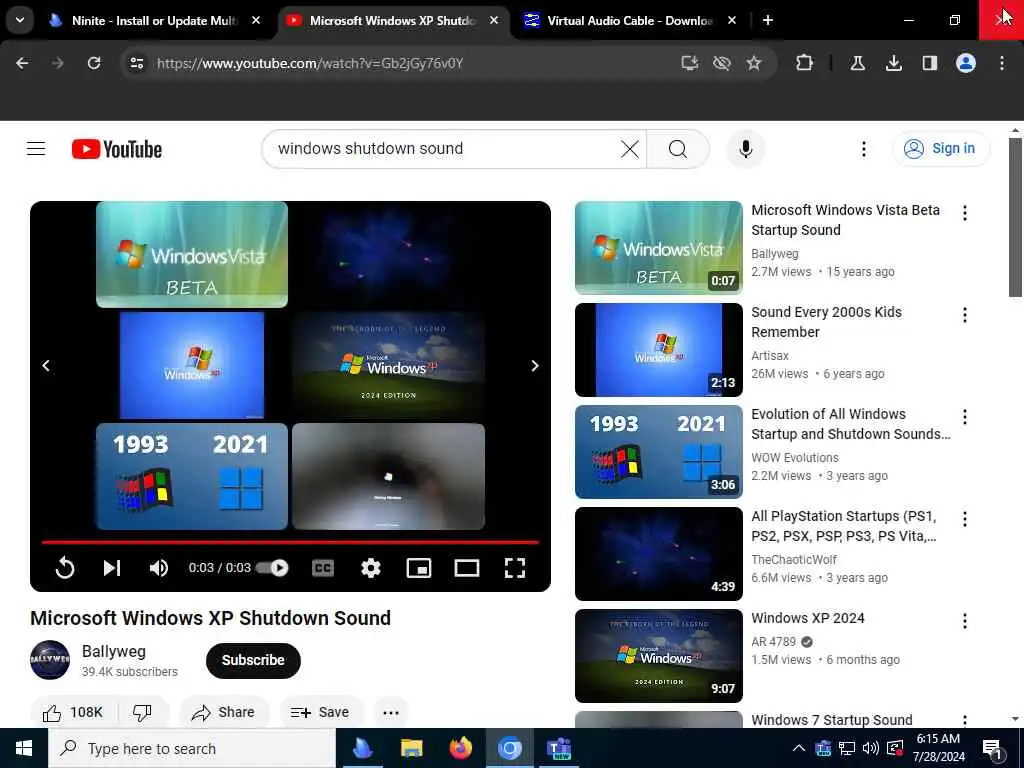Install app icon in address bar
This screenshot has height=768, width=1024.
tap(689, 63)
